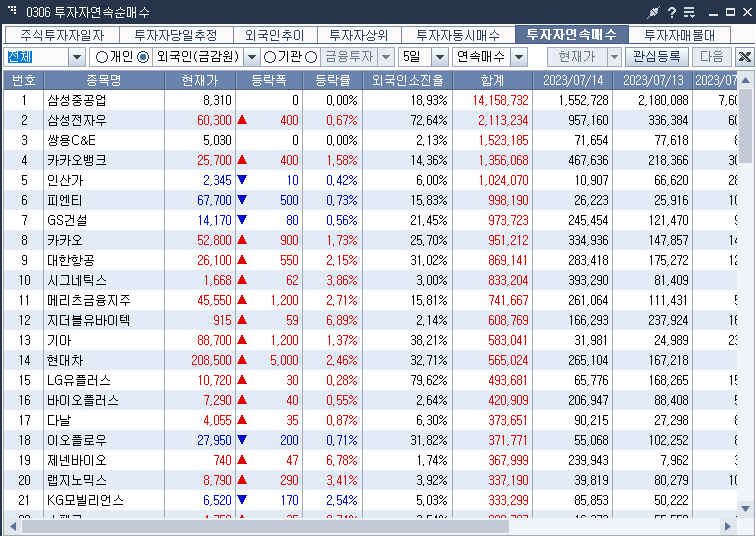This screenshot has width=756, height=536.
Task: Click the 번호 column header
Action: 24,80
